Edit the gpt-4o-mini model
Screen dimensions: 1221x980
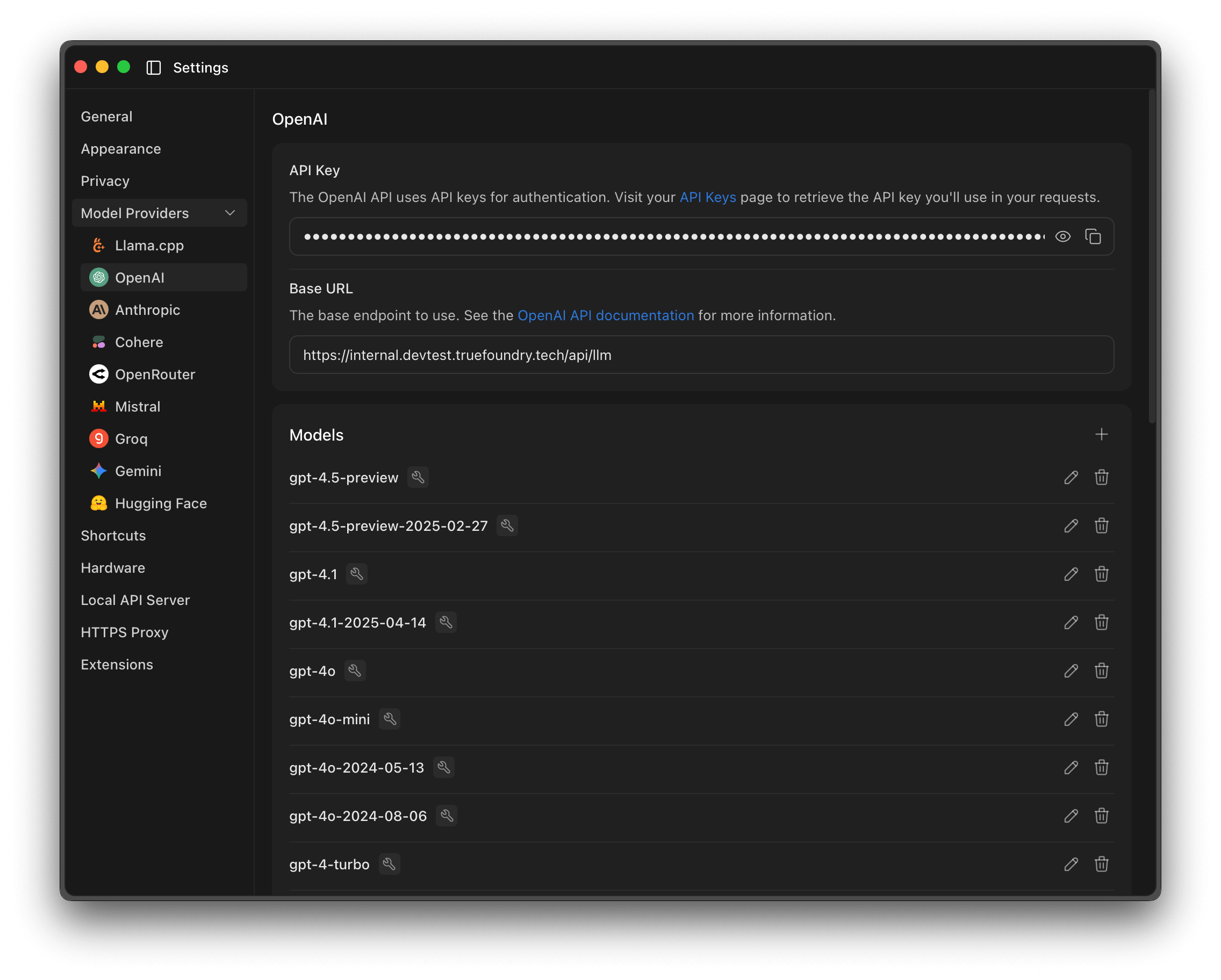(1071, 719)
